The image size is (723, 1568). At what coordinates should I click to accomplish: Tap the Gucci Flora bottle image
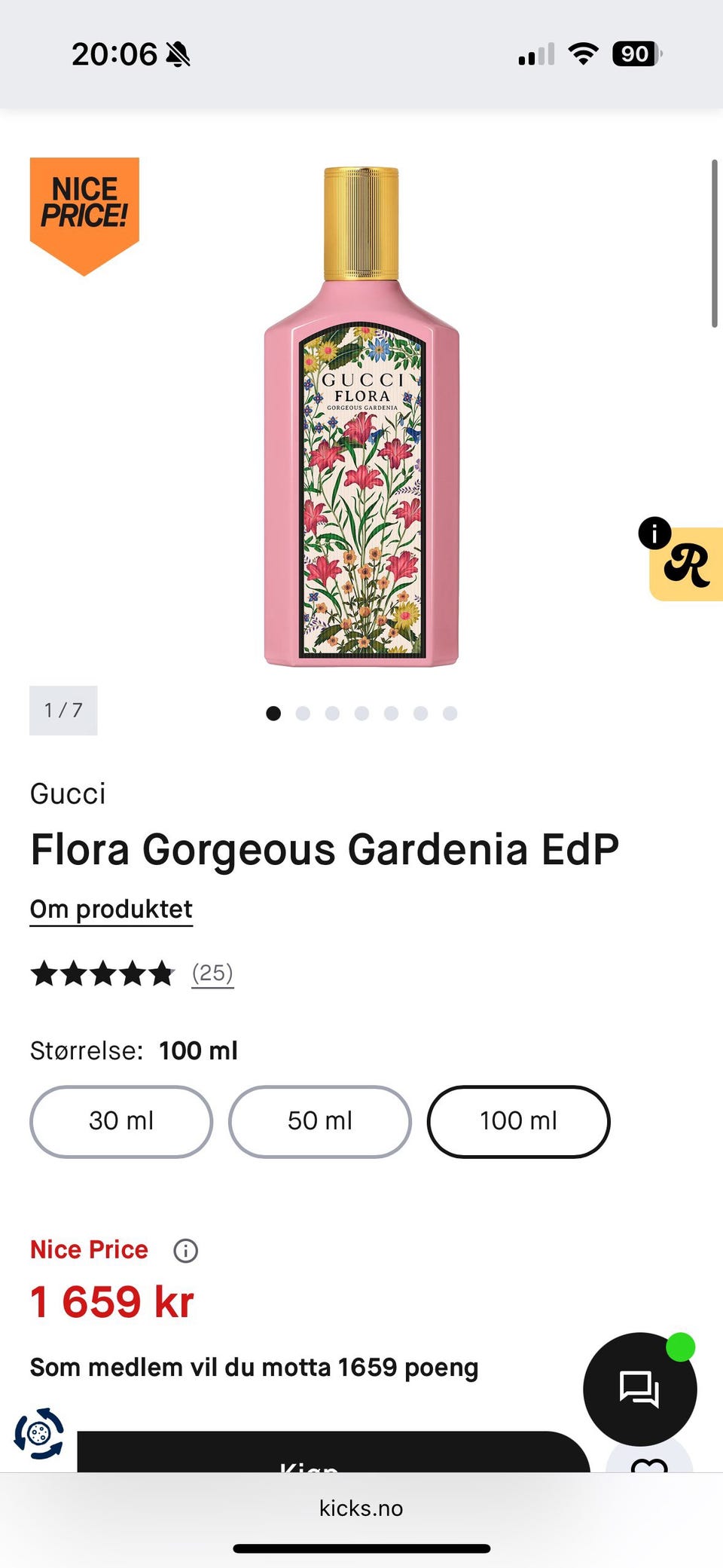(361, 417)
